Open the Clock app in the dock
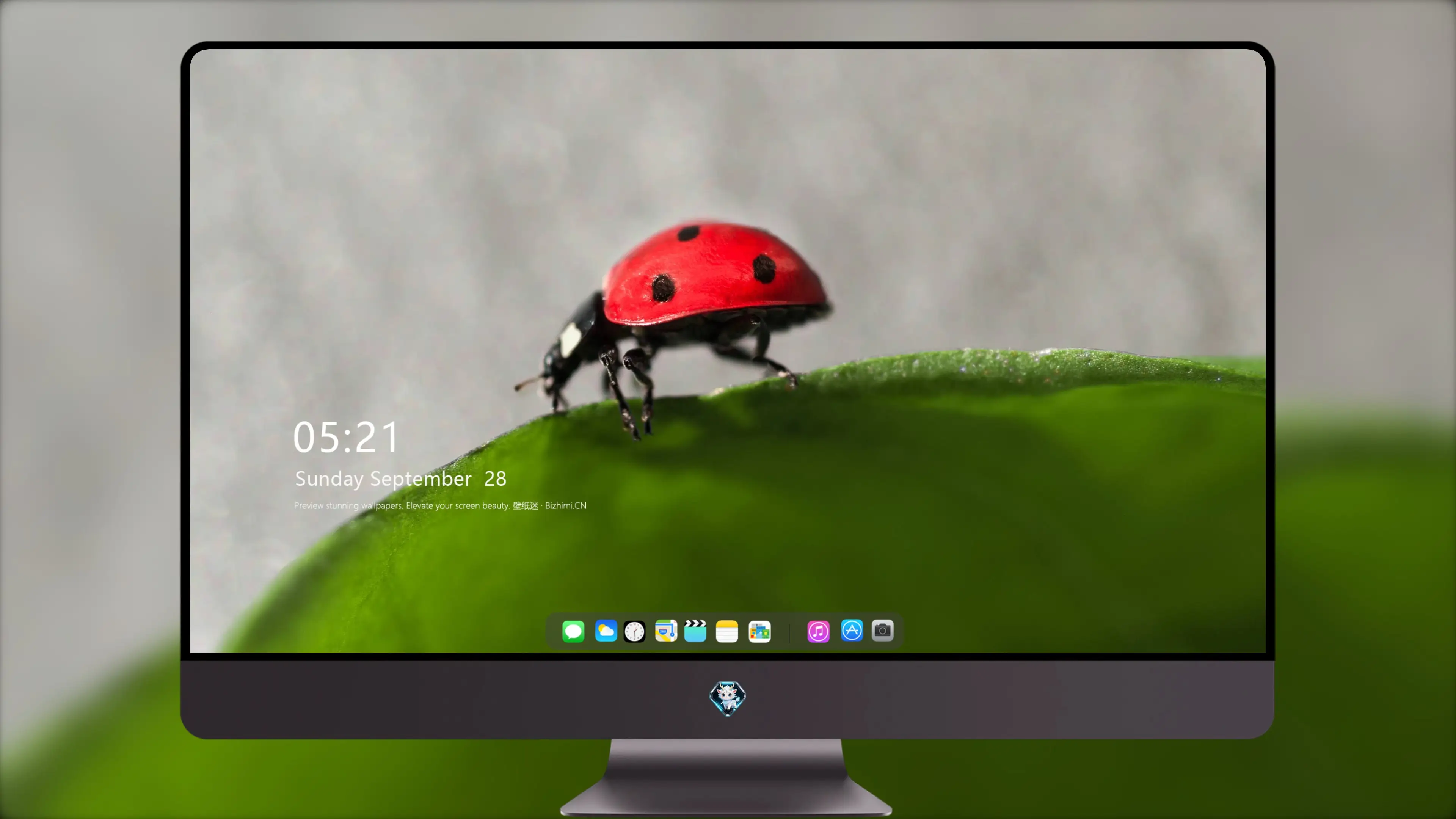Image resolution: width=1456 pixels, height=819 pixels. pos(634,631)
